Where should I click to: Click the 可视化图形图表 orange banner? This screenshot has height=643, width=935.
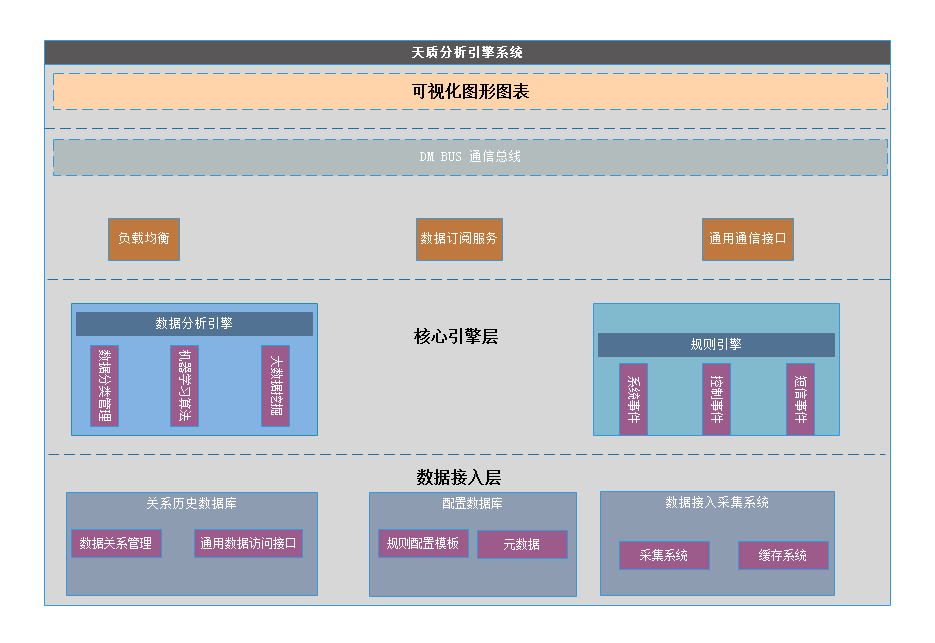click(x=470, y=91)
